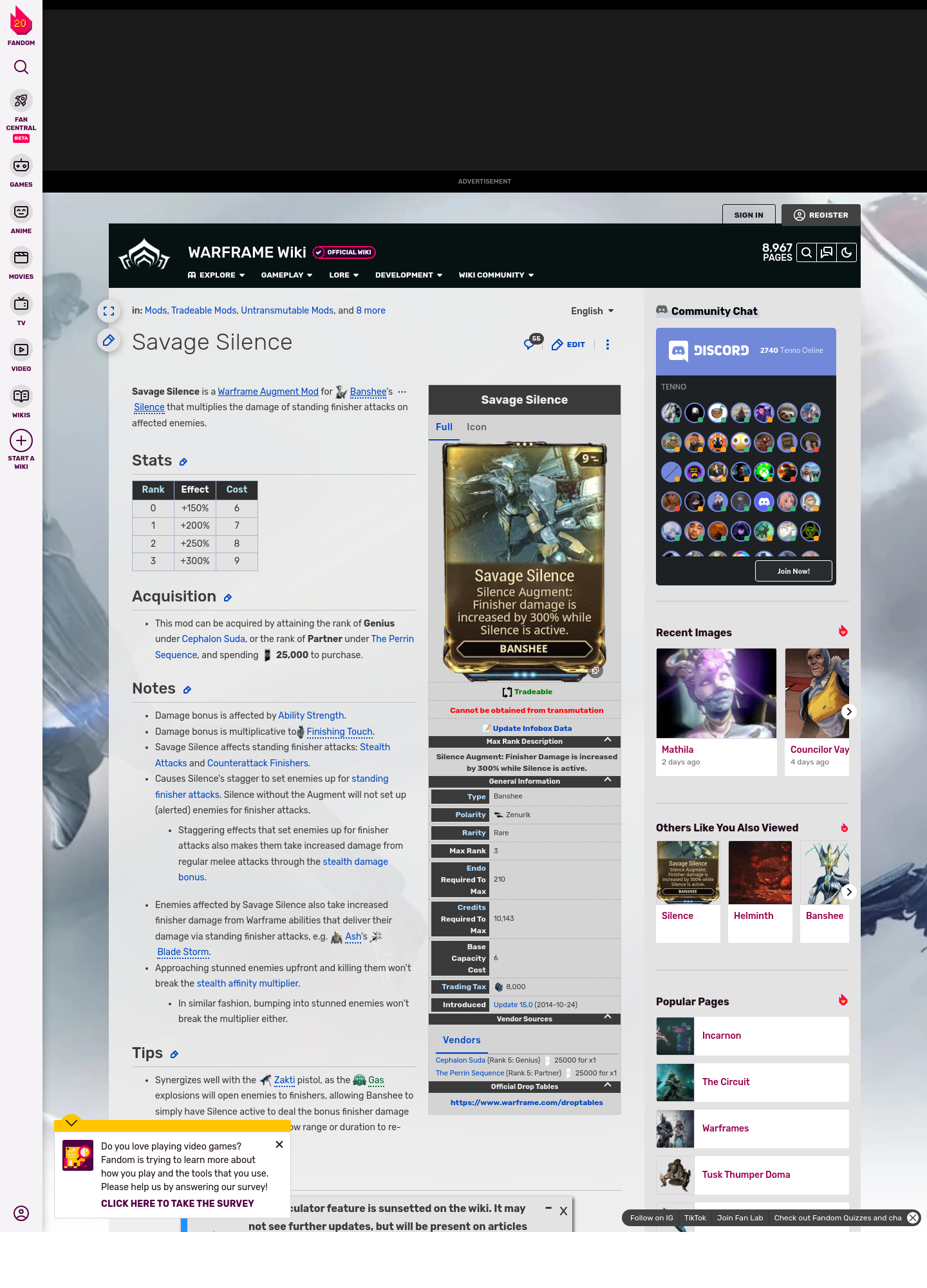Viewport: 927px width, 1288px height.
Task: Open the Lore dropdown menu
Action: click(344, 275)
